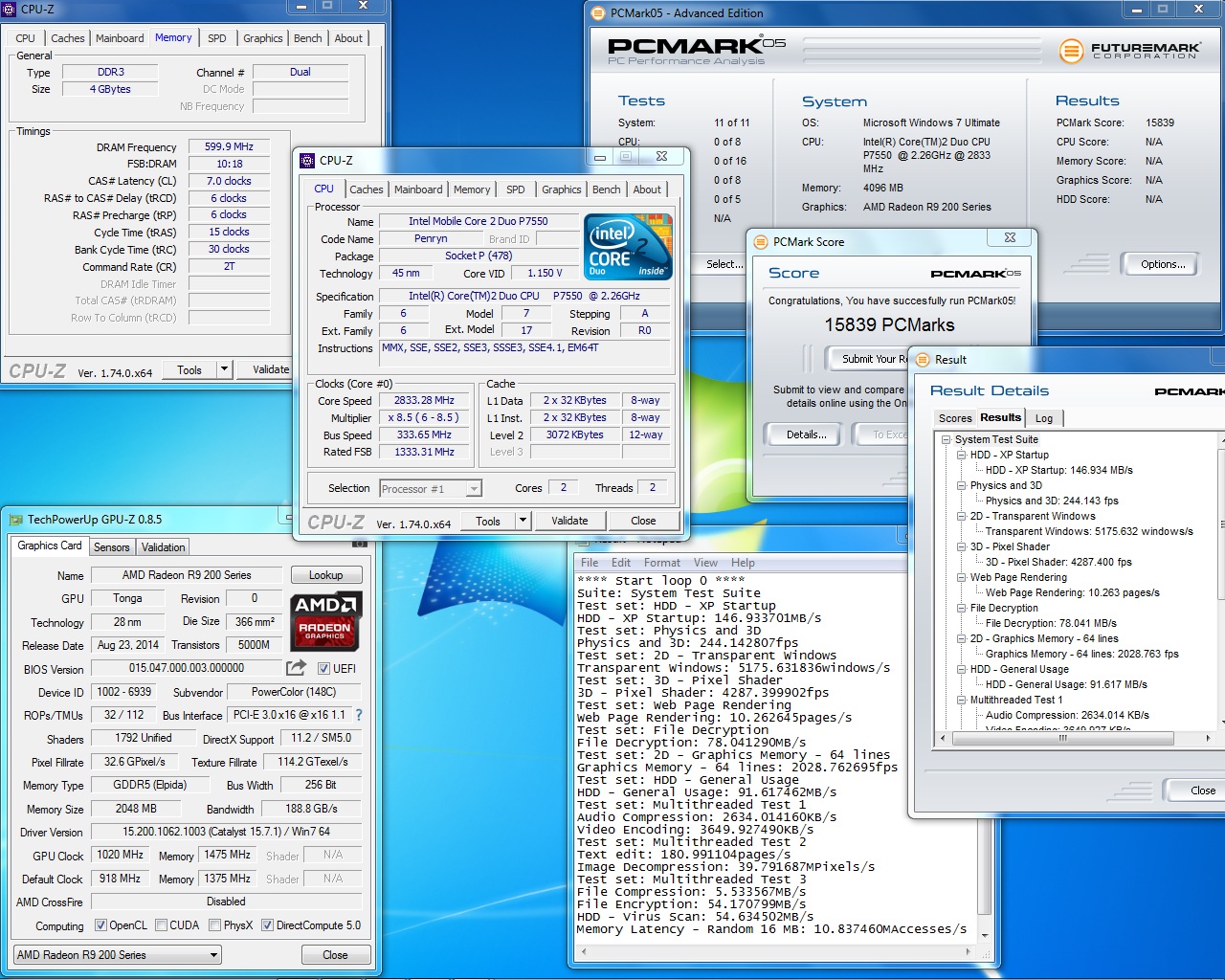Viewport: 1225px width, 980px height.
Task: Click the Core Speed value 2833.28 MHz
Action: click(x=424, y=401)
